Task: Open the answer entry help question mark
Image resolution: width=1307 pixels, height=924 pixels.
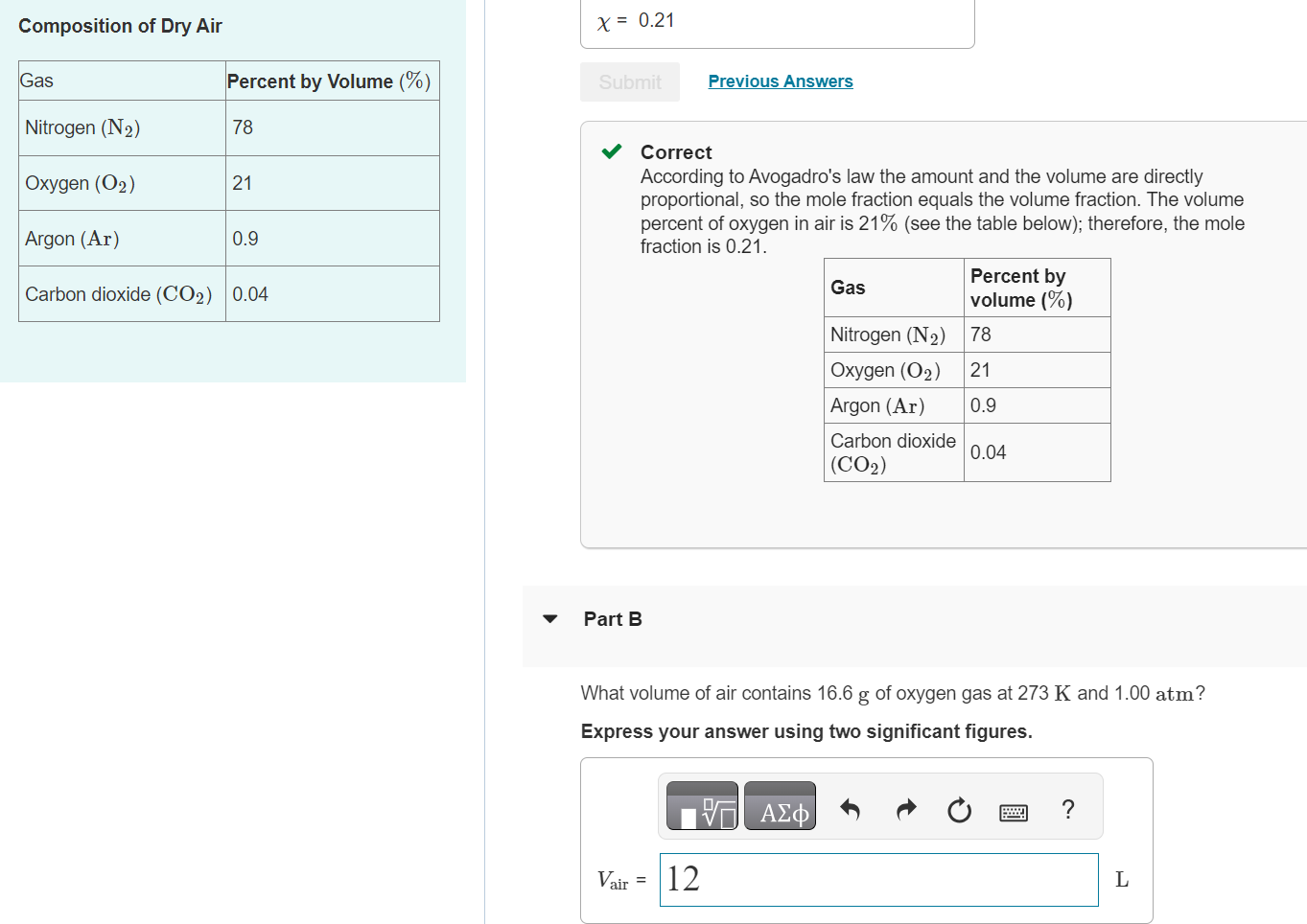Action: [1067, 810]
